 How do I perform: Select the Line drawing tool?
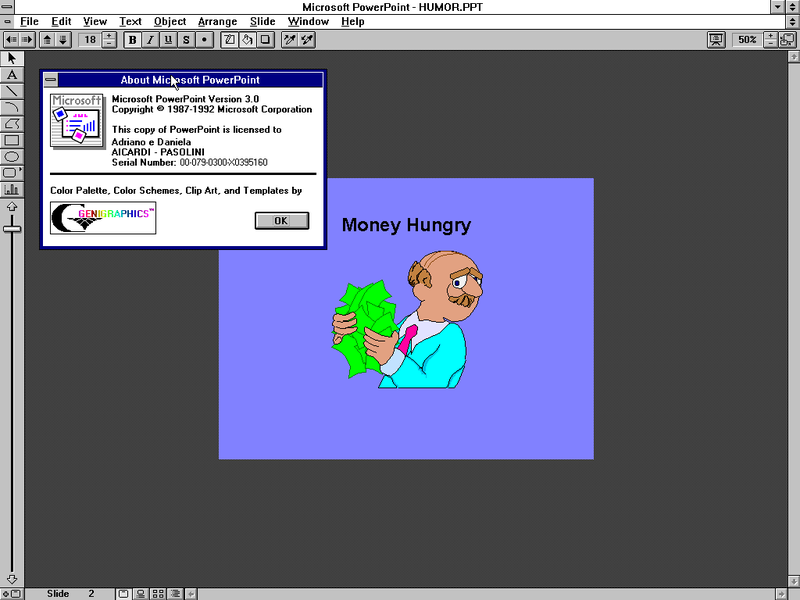(12, 91)
